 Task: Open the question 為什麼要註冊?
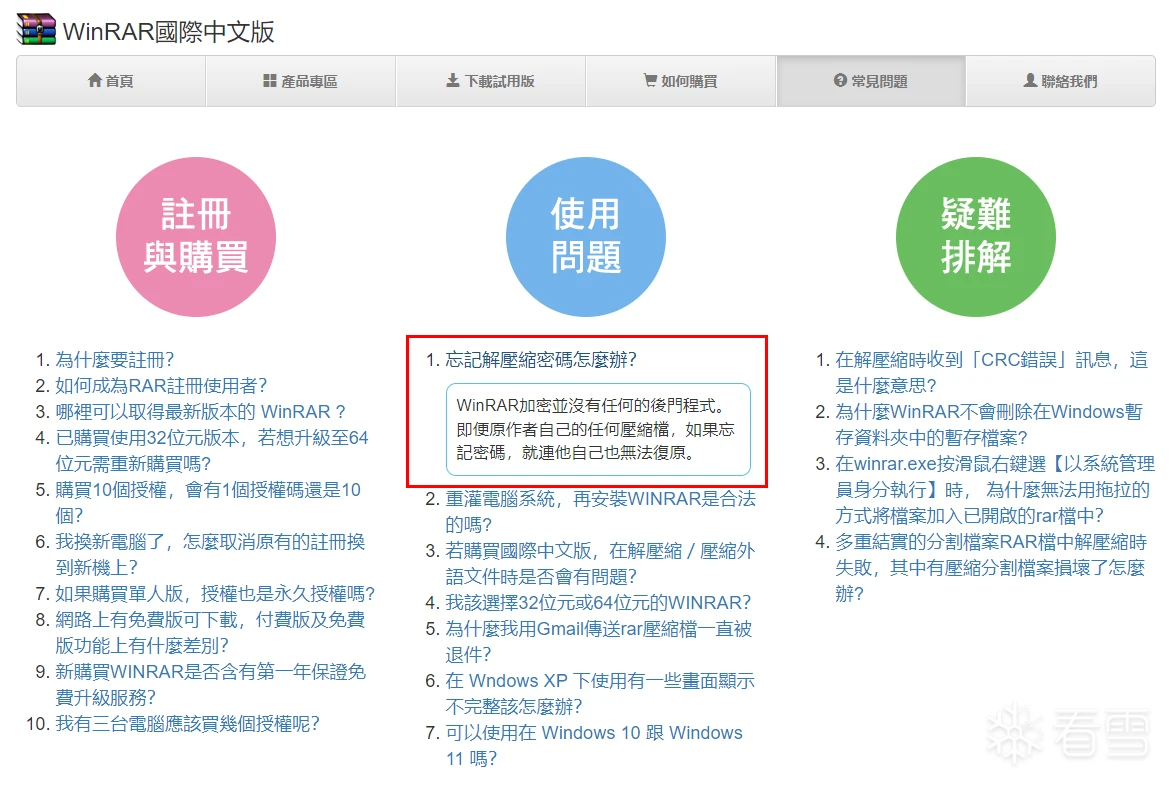(x=114, y=360)
